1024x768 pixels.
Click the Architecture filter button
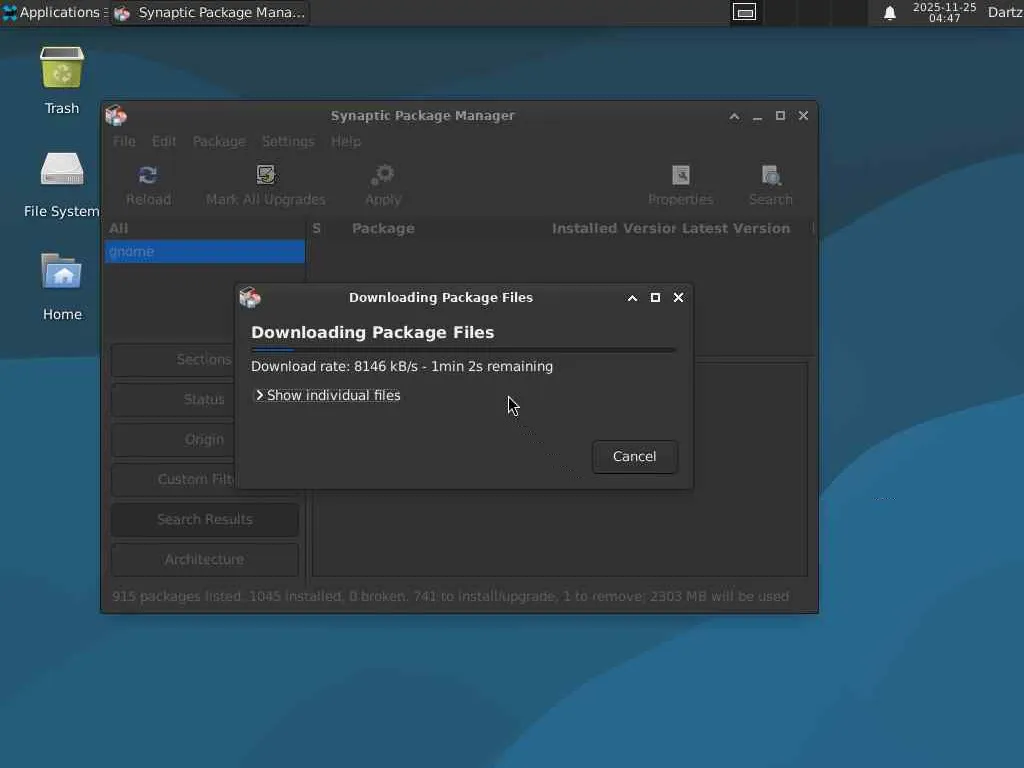pos(205,560)
